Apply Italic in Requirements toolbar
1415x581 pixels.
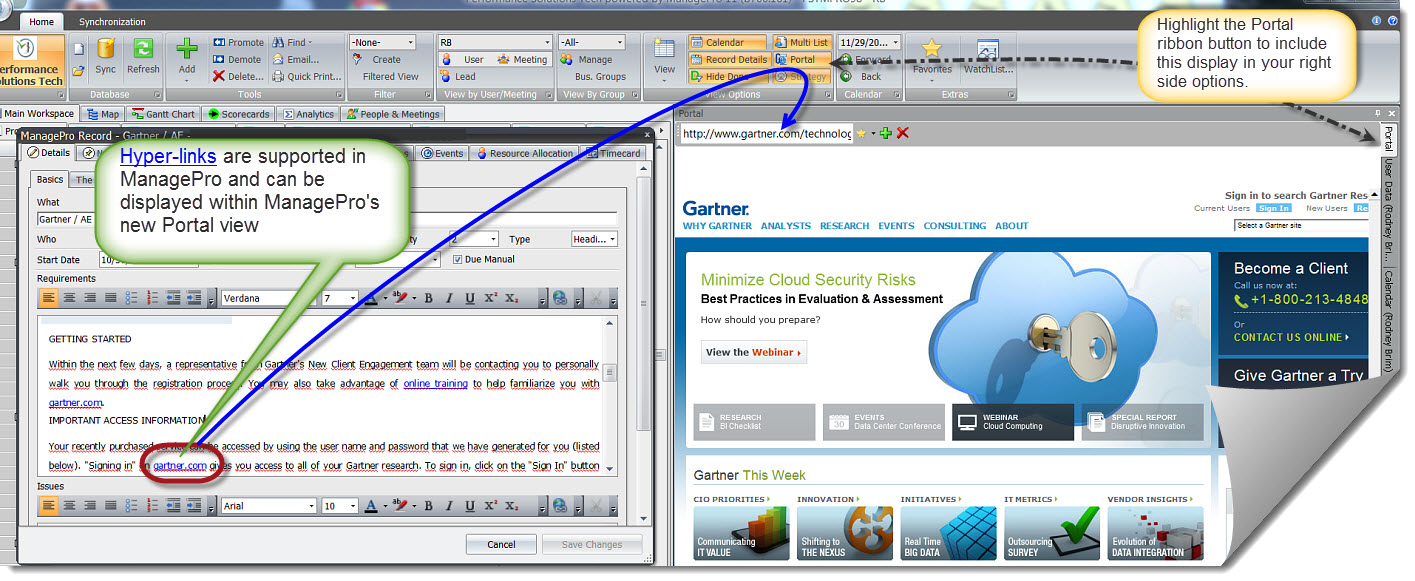449,298
